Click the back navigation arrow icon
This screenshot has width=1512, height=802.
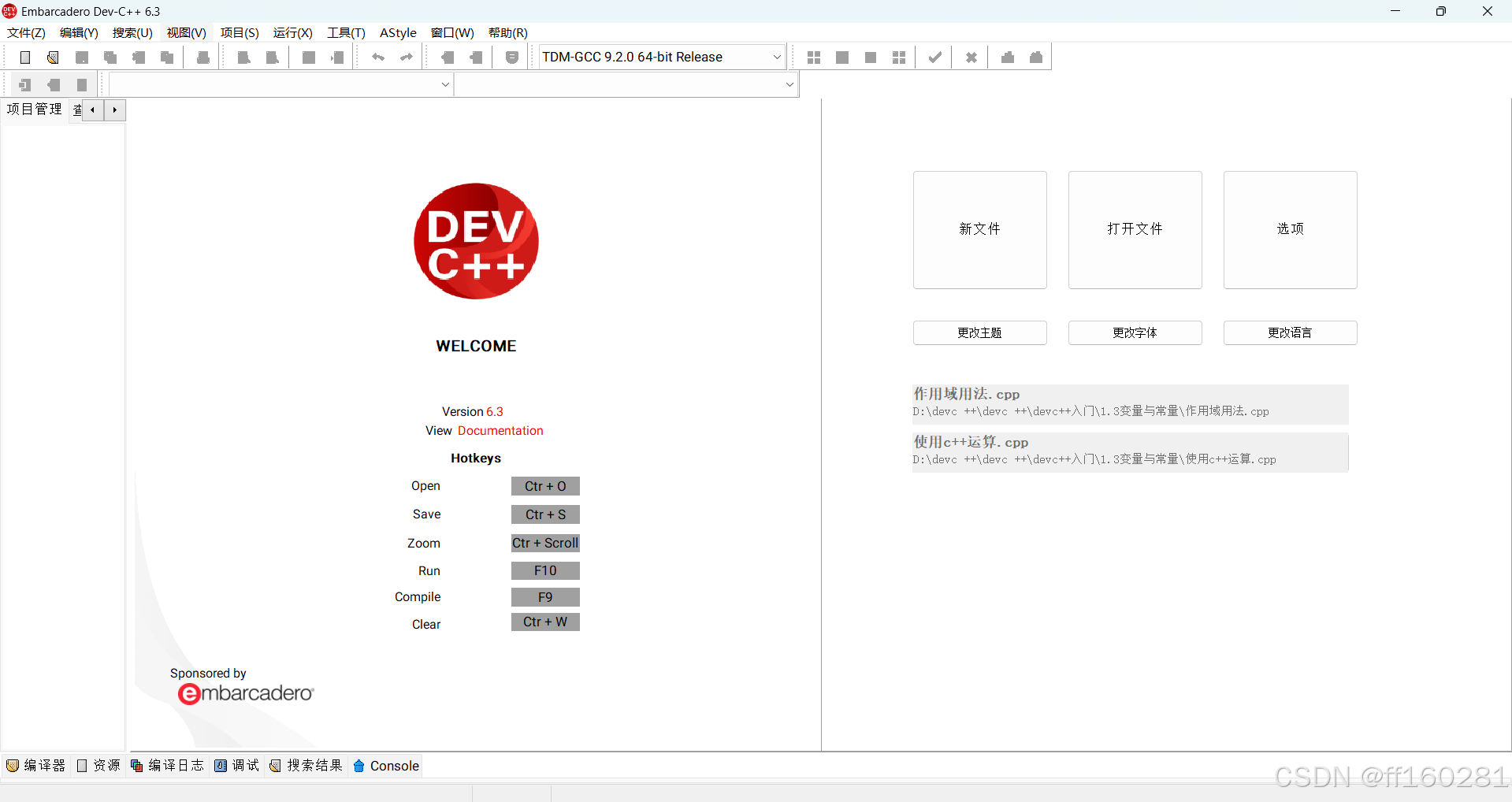coord(448,57)
